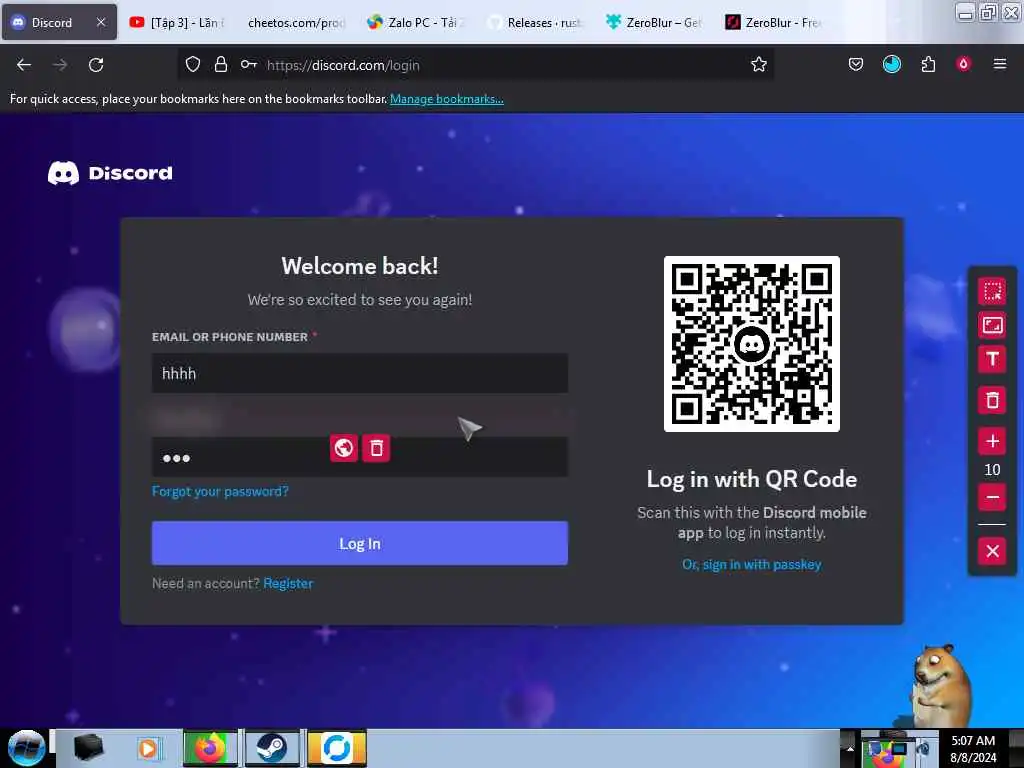Open the tracking protection shield icon
The image size is (1024, 768).
pyautogui.click(x=193, y=64)
